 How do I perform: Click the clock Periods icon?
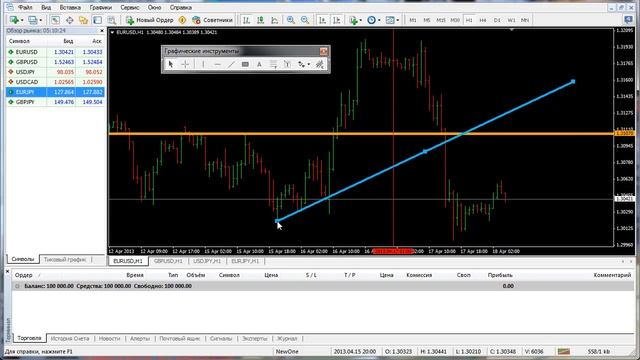pos(371,20)
